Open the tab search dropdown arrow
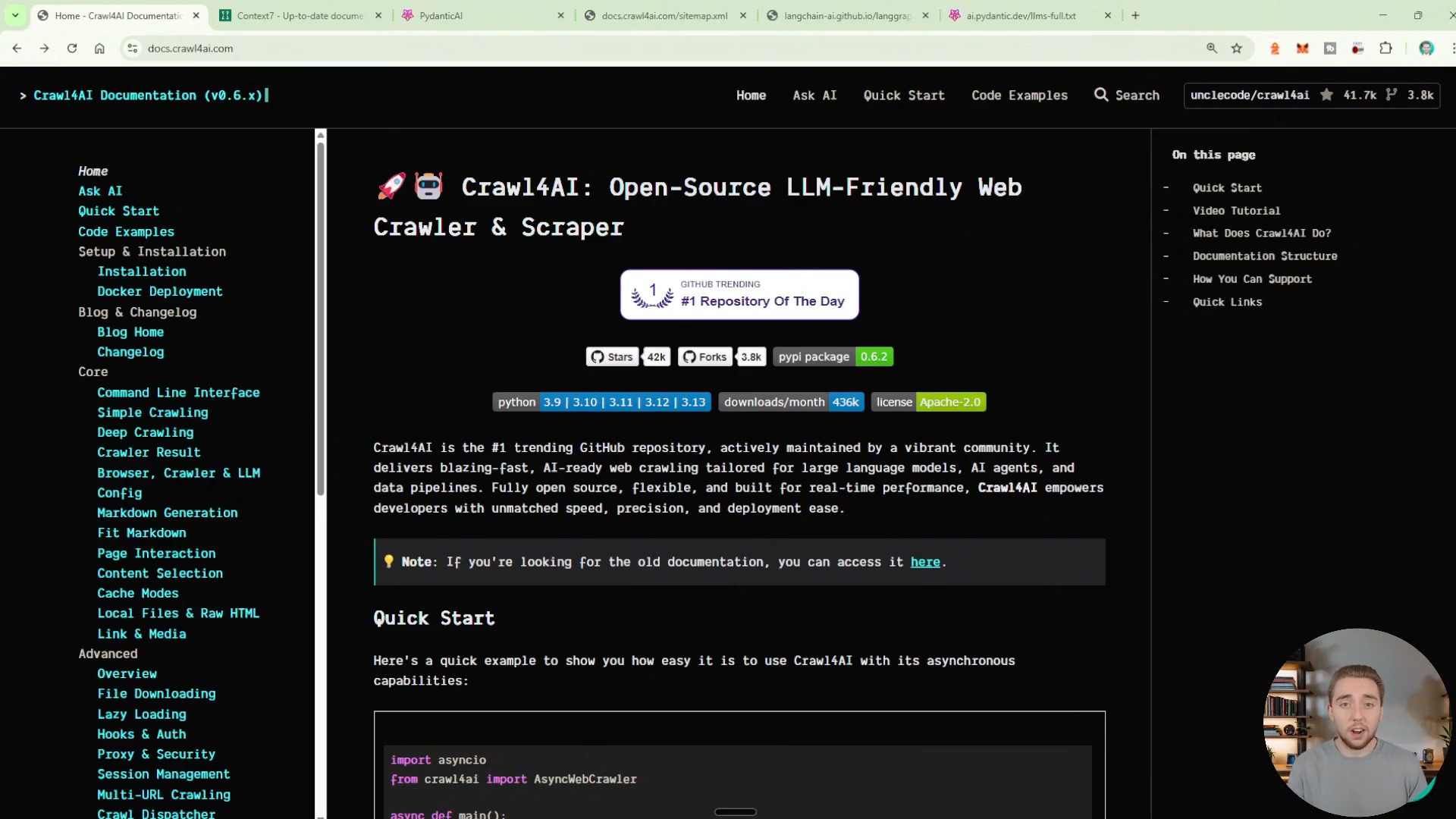 pyautogui.click(x=15, y=15)
